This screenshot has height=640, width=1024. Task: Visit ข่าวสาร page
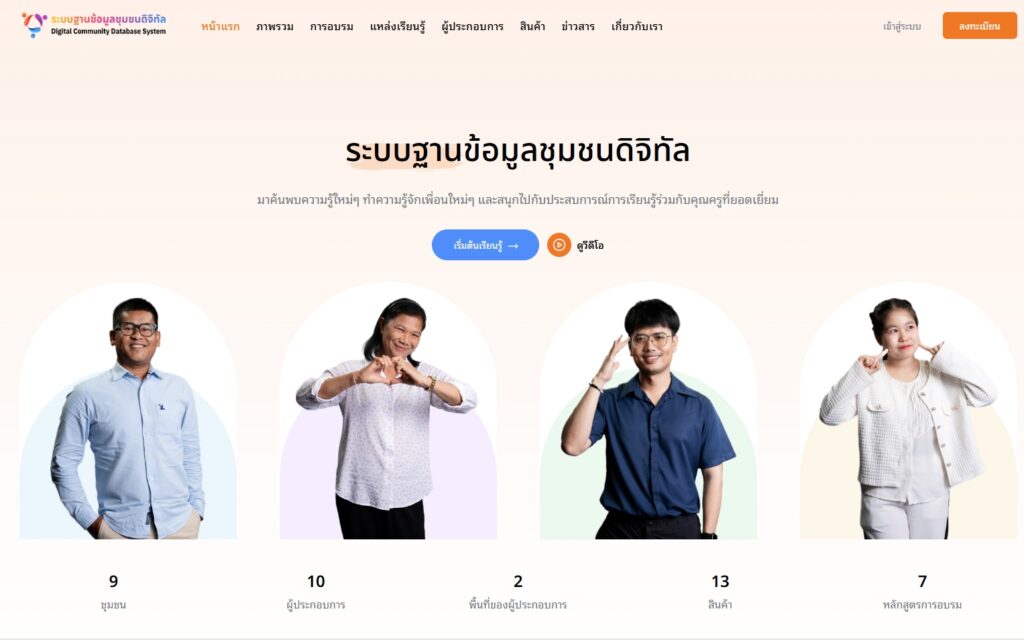point(578,27)
